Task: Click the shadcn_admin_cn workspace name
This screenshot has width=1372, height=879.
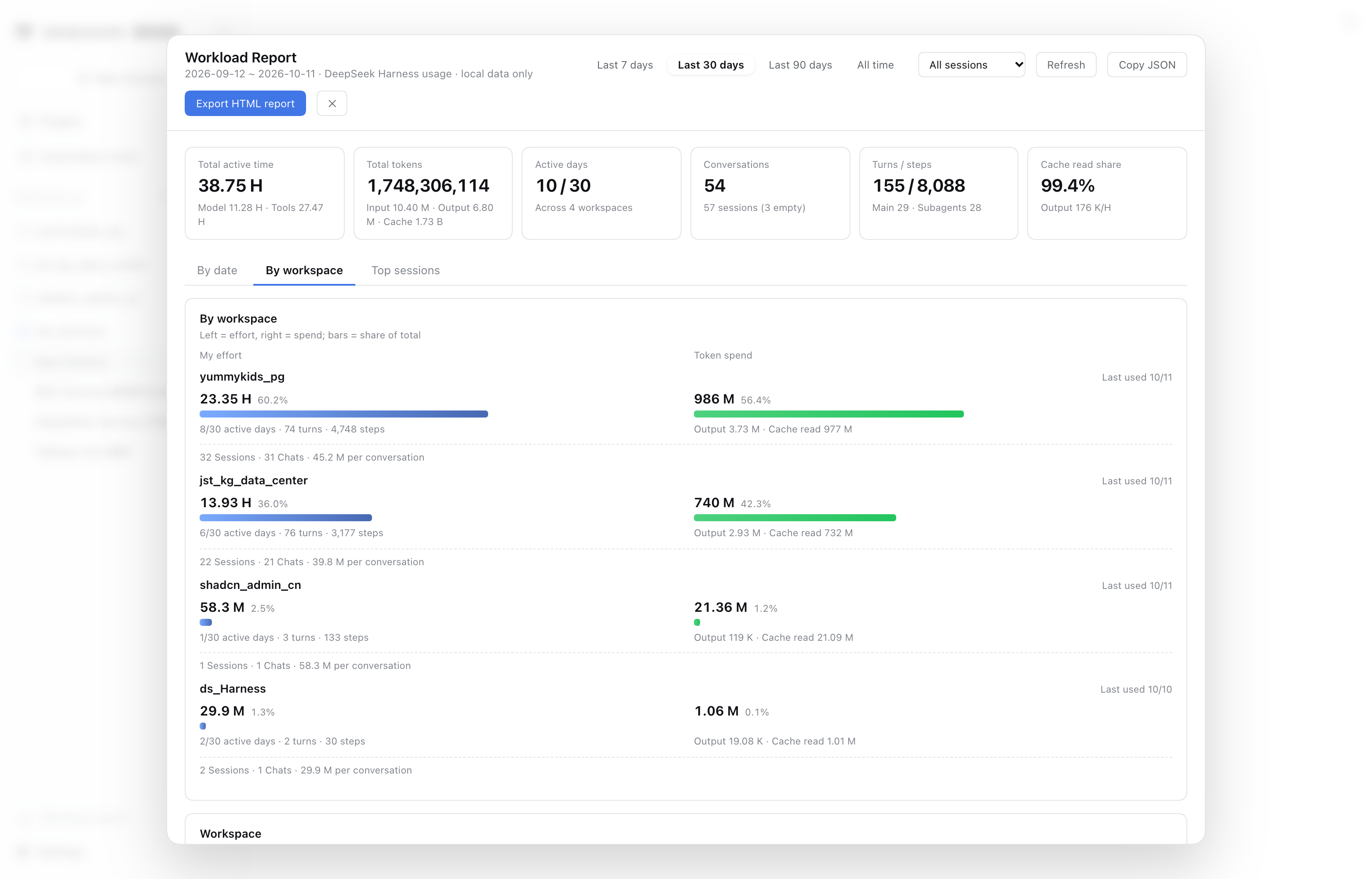Action: click(250, 585)
